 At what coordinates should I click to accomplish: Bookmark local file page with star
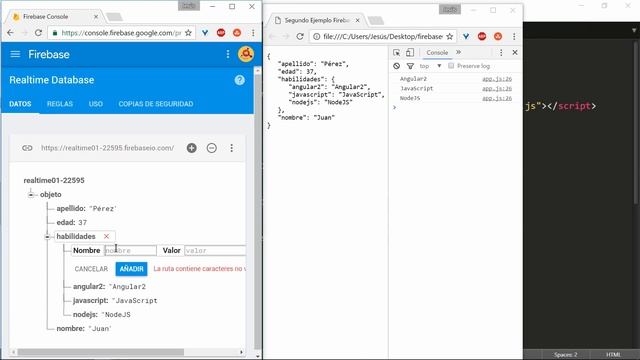(449, 36)
